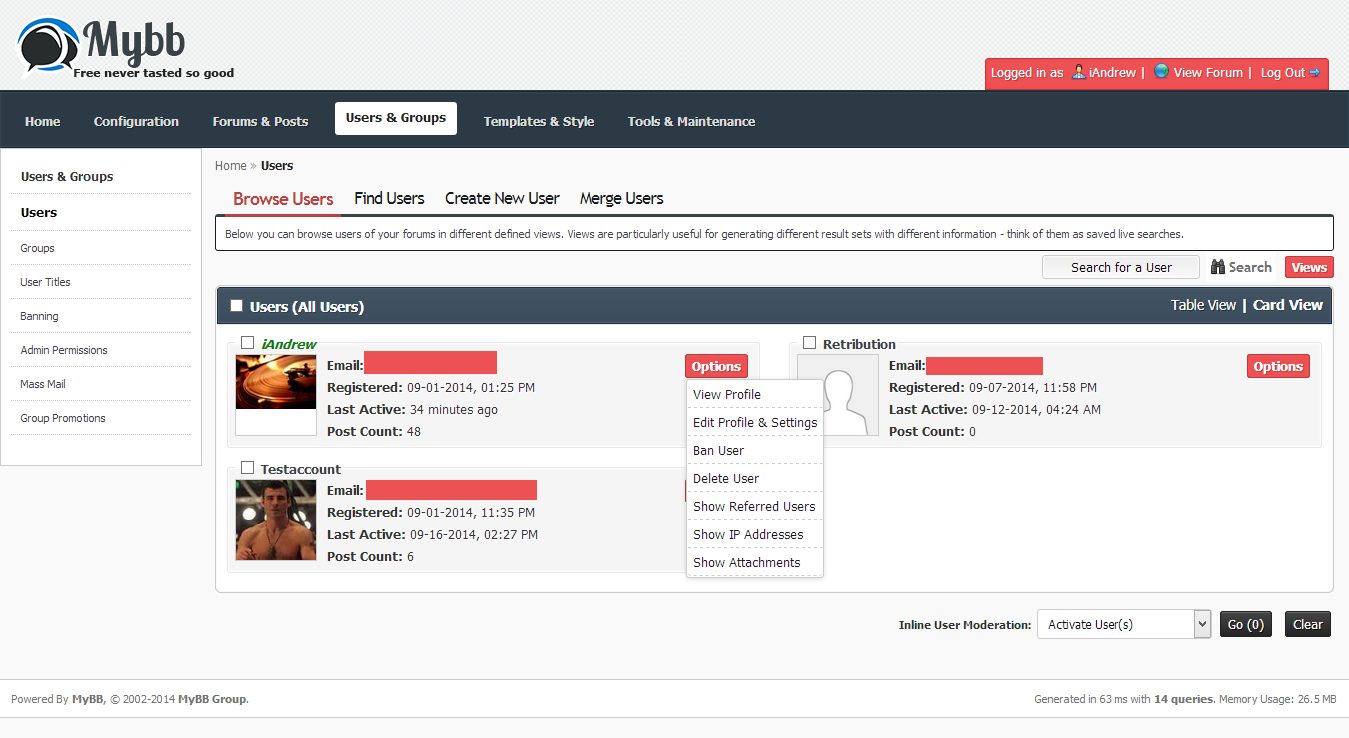The width and height of the screenshot is (1349, 738).
Task: Collapse the Options menu for iAndrew
Action: (716, 366)
